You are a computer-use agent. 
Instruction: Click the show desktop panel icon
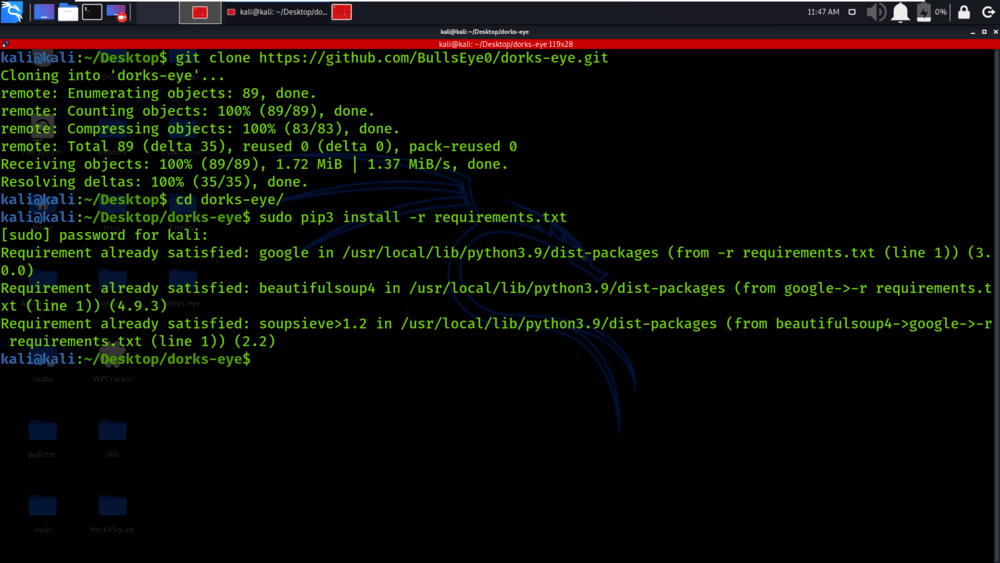click(x=44, y=12)
